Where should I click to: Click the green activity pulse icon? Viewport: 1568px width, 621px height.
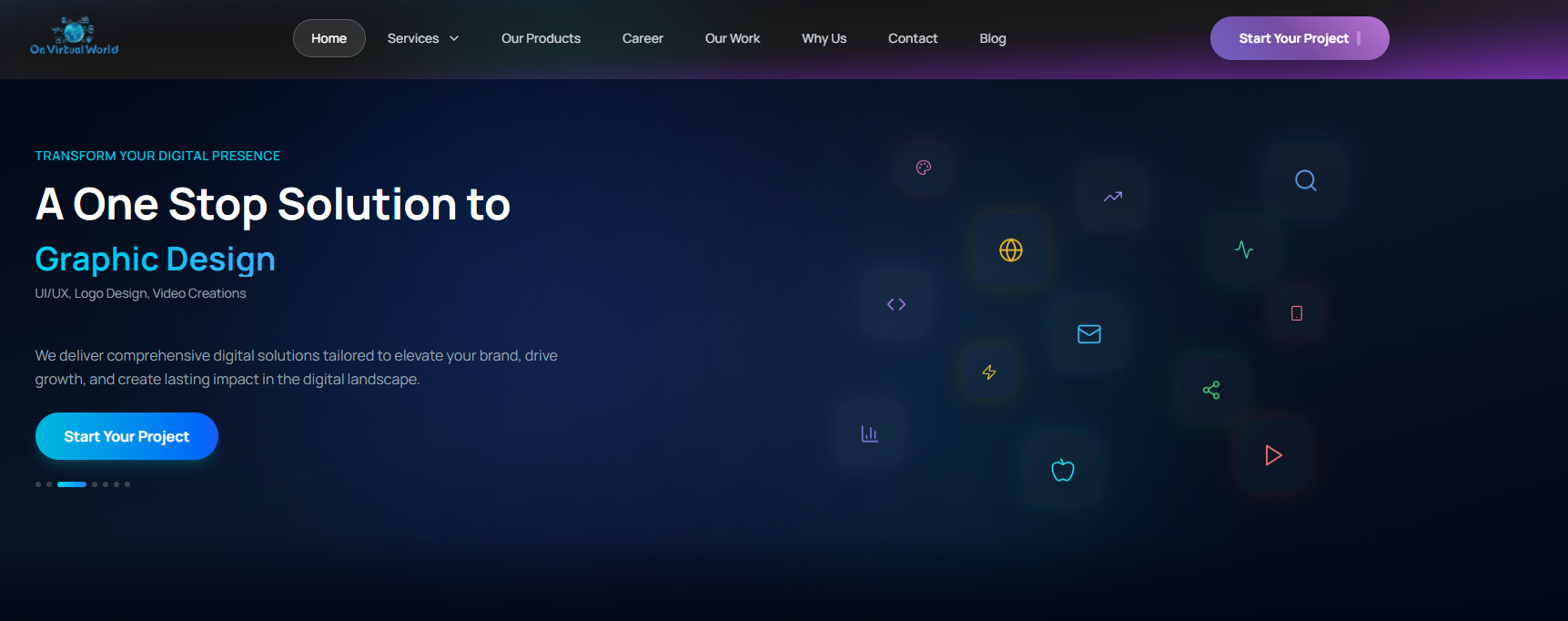[x=1244, y=249]
